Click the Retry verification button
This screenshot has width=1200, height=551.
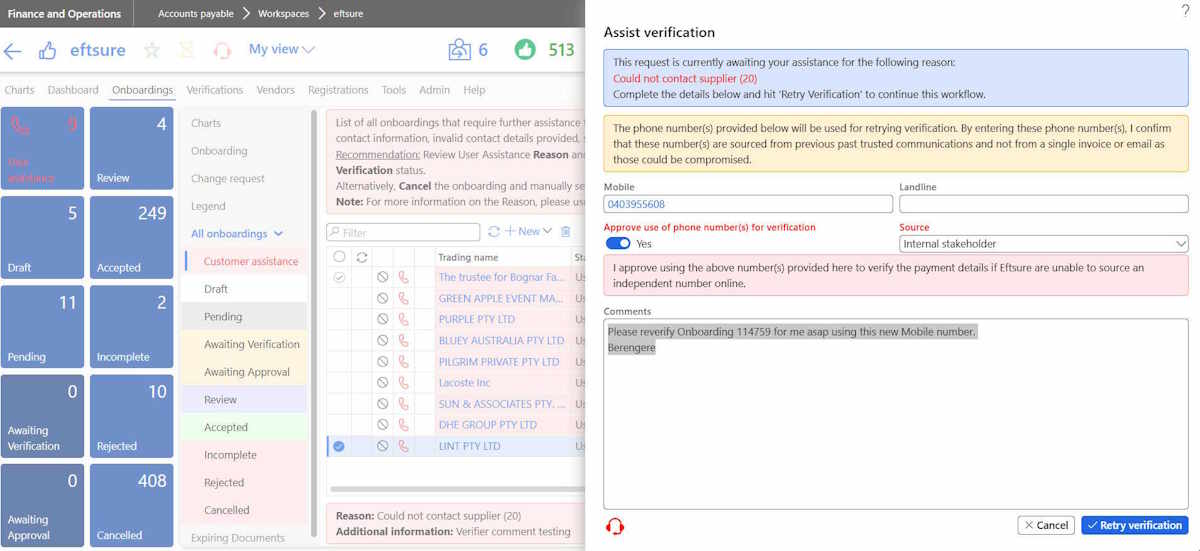pos(1134,525)
